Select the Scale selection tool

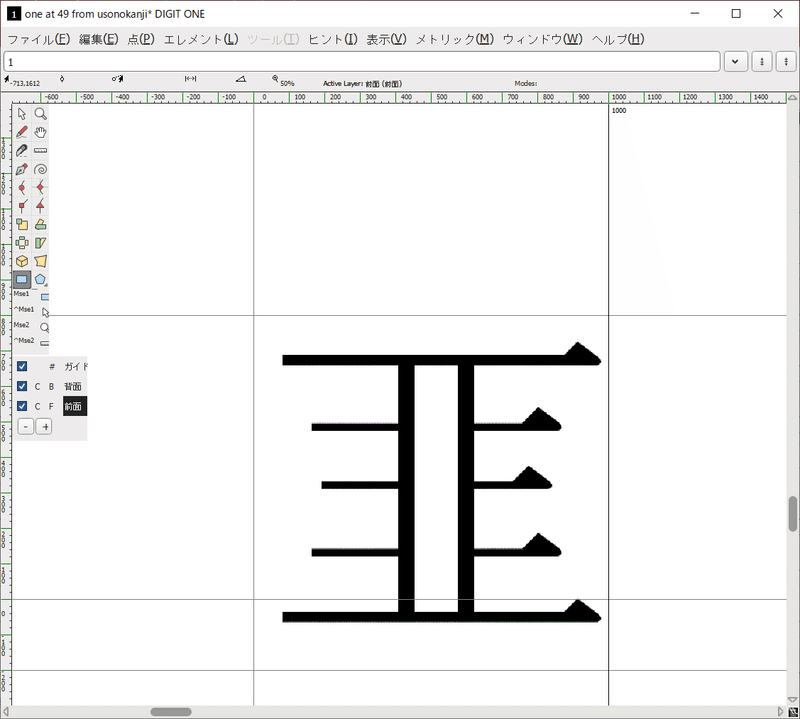(x=21, y=224)
